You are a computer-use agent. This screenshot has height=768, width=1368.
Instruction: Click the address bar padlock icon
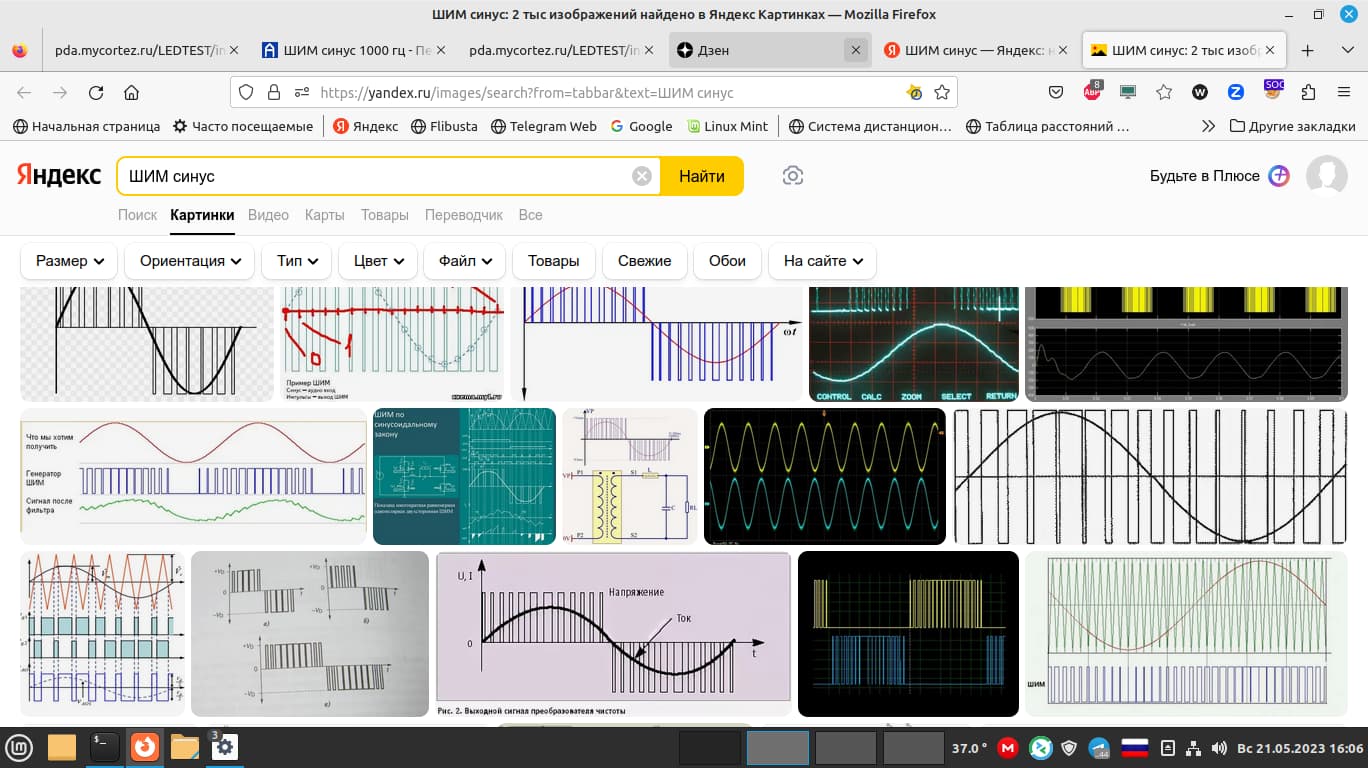pyautogui.click(x=274, y=92)
